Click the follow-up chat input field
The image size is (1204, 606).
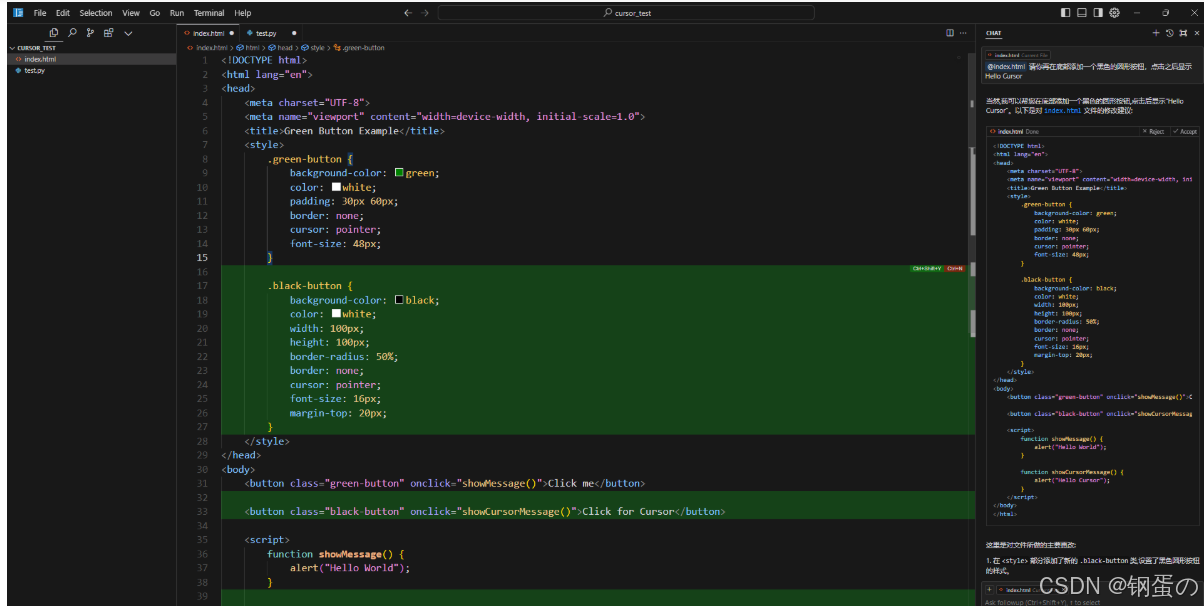1090,602
